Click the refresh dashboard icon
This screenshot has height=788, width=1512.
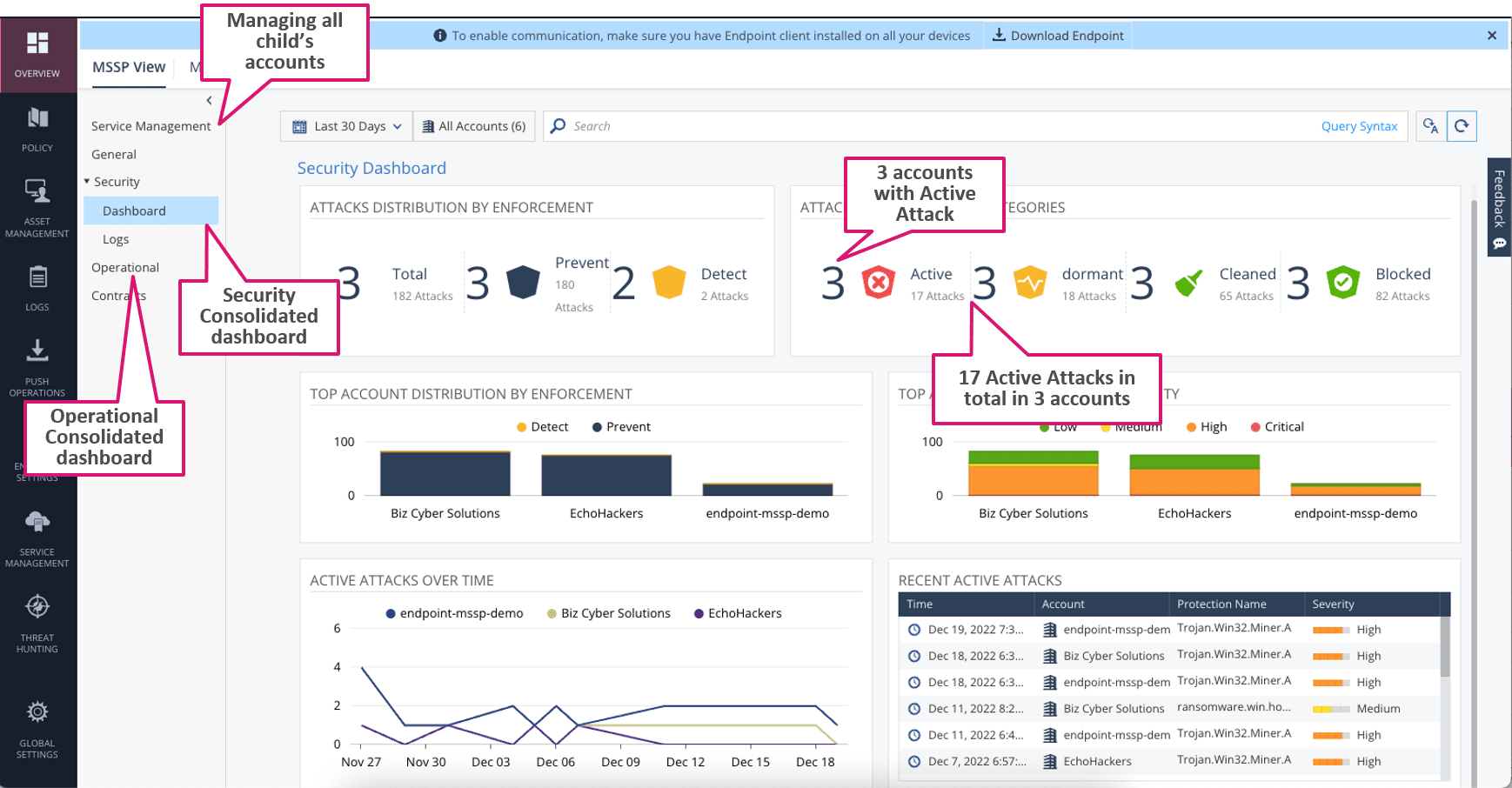pyautogui.click(x=1462, y=126)
